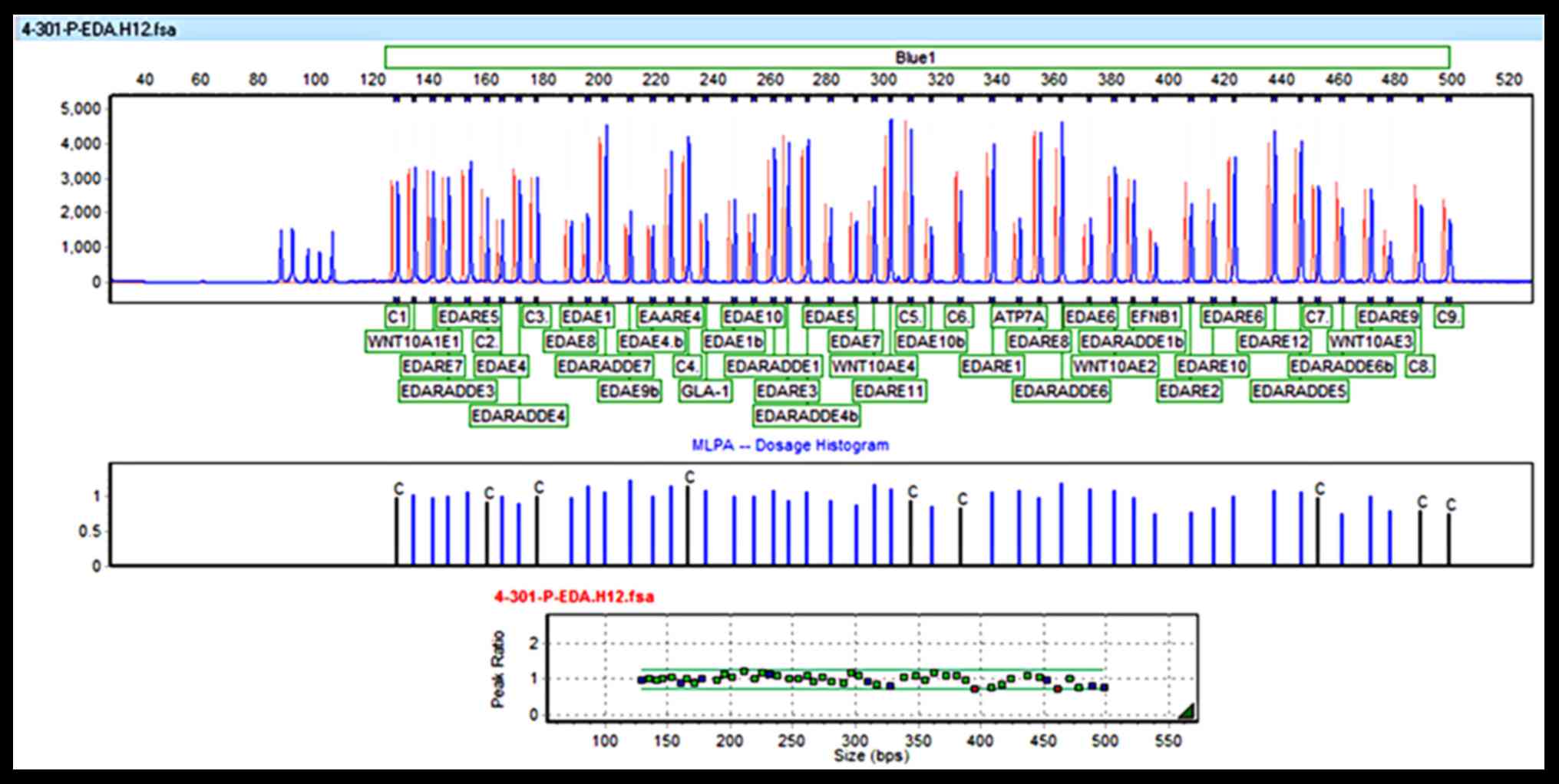Click the EFNB1 peak label

tap(1154, 317)
